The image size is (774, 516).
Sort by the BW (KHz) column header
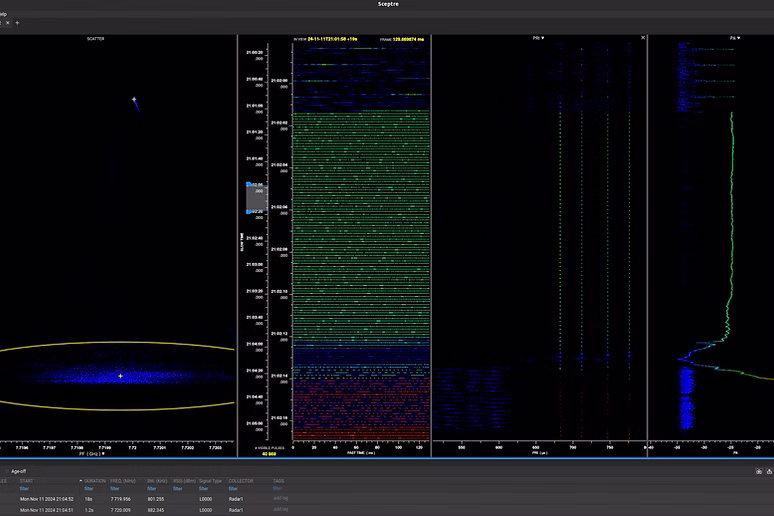click(x=157, y=481)
